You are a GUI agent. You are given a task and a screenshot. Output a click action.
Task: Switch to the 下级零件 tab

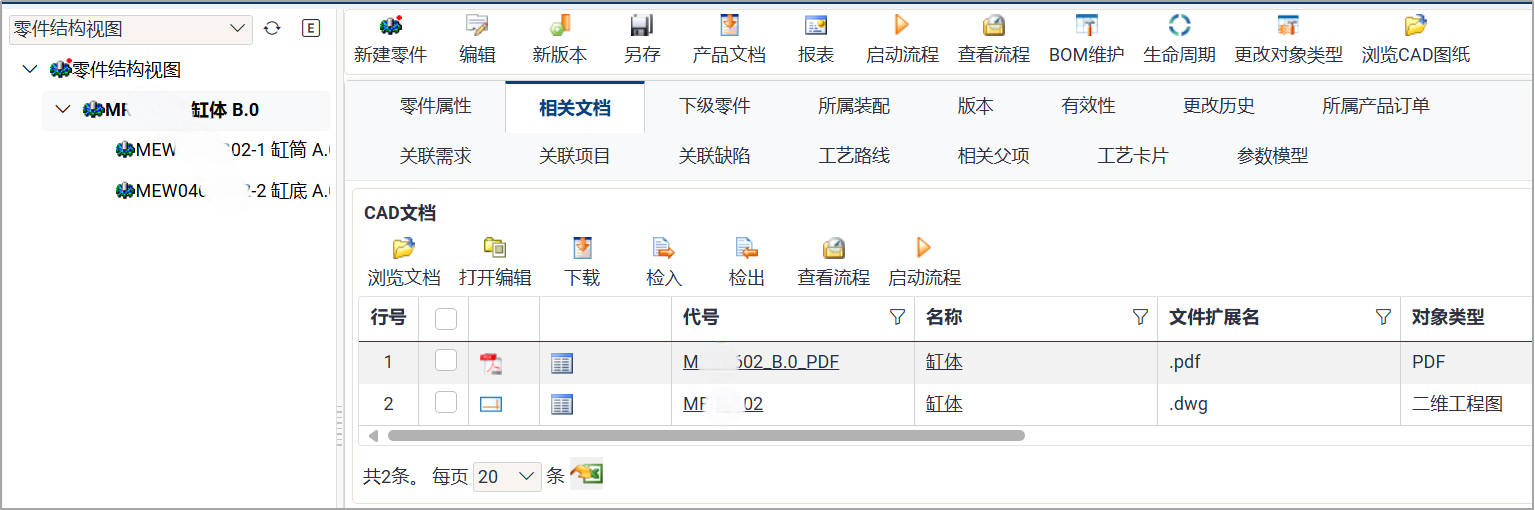pyautogui.click(x=714, y=106)
